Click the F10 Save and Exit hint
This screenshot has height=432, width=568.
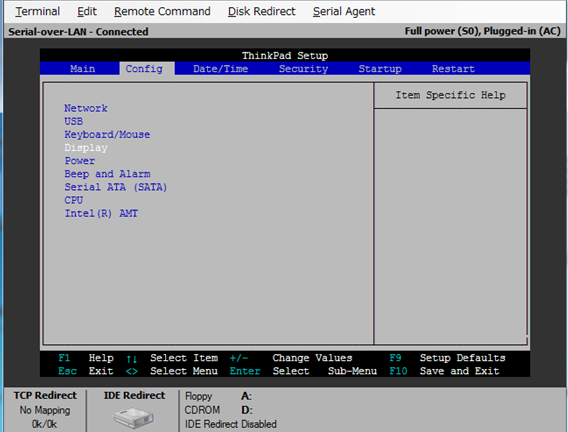444,371
